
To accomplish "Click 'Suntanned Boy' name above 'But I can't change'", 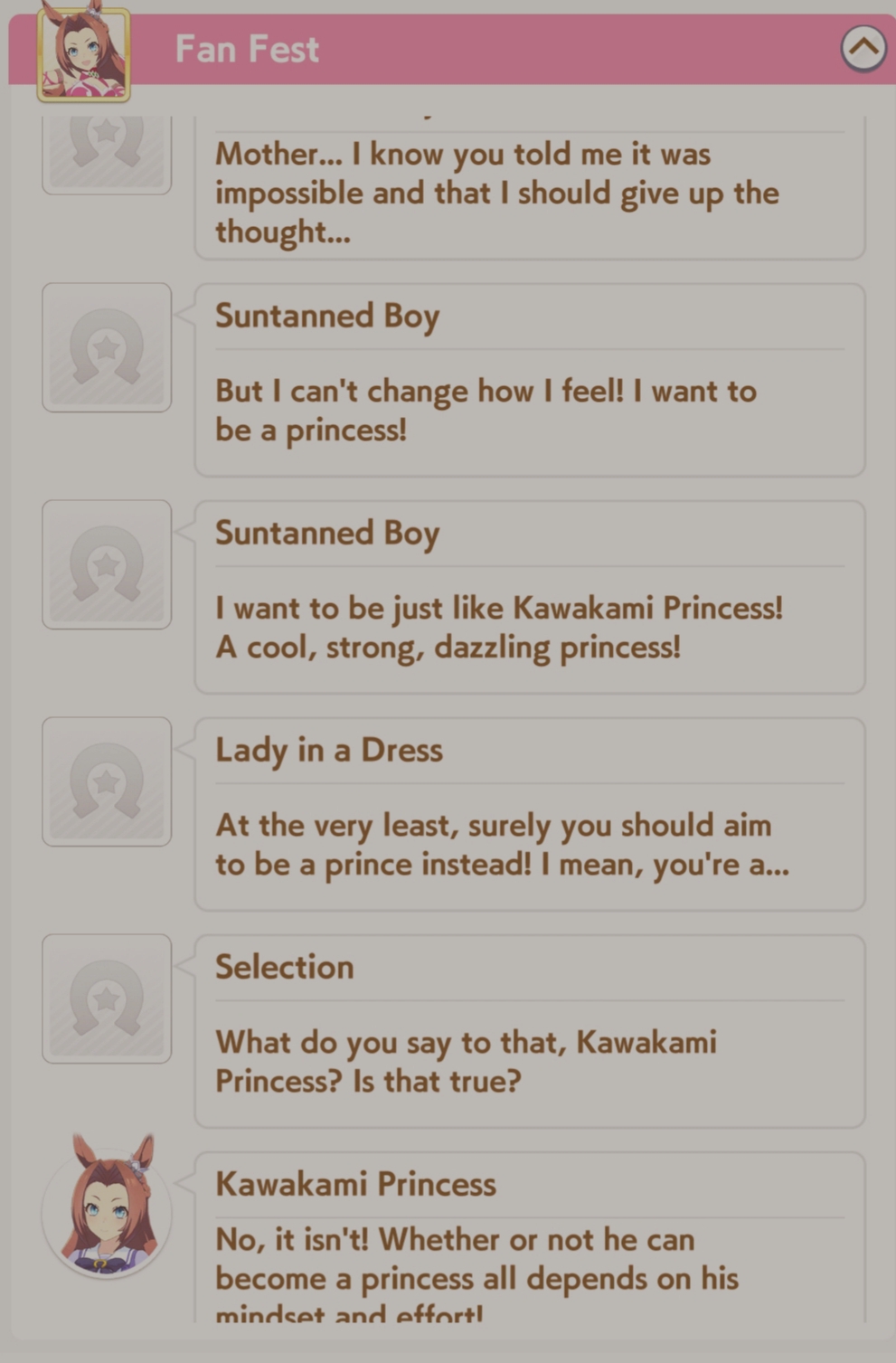I will point(327,316).
